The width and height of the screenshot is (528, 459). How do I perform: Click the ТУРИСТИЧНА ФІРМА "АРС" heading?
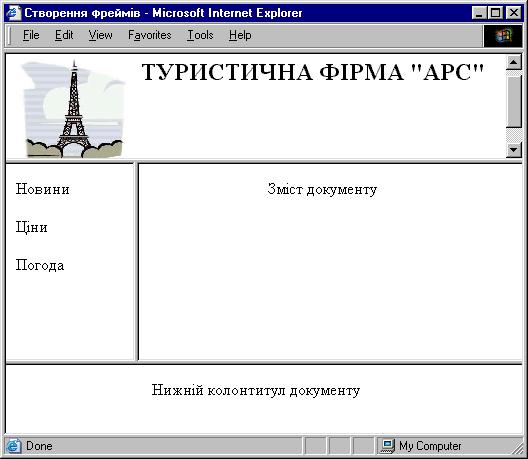click(x=312, y=72)
